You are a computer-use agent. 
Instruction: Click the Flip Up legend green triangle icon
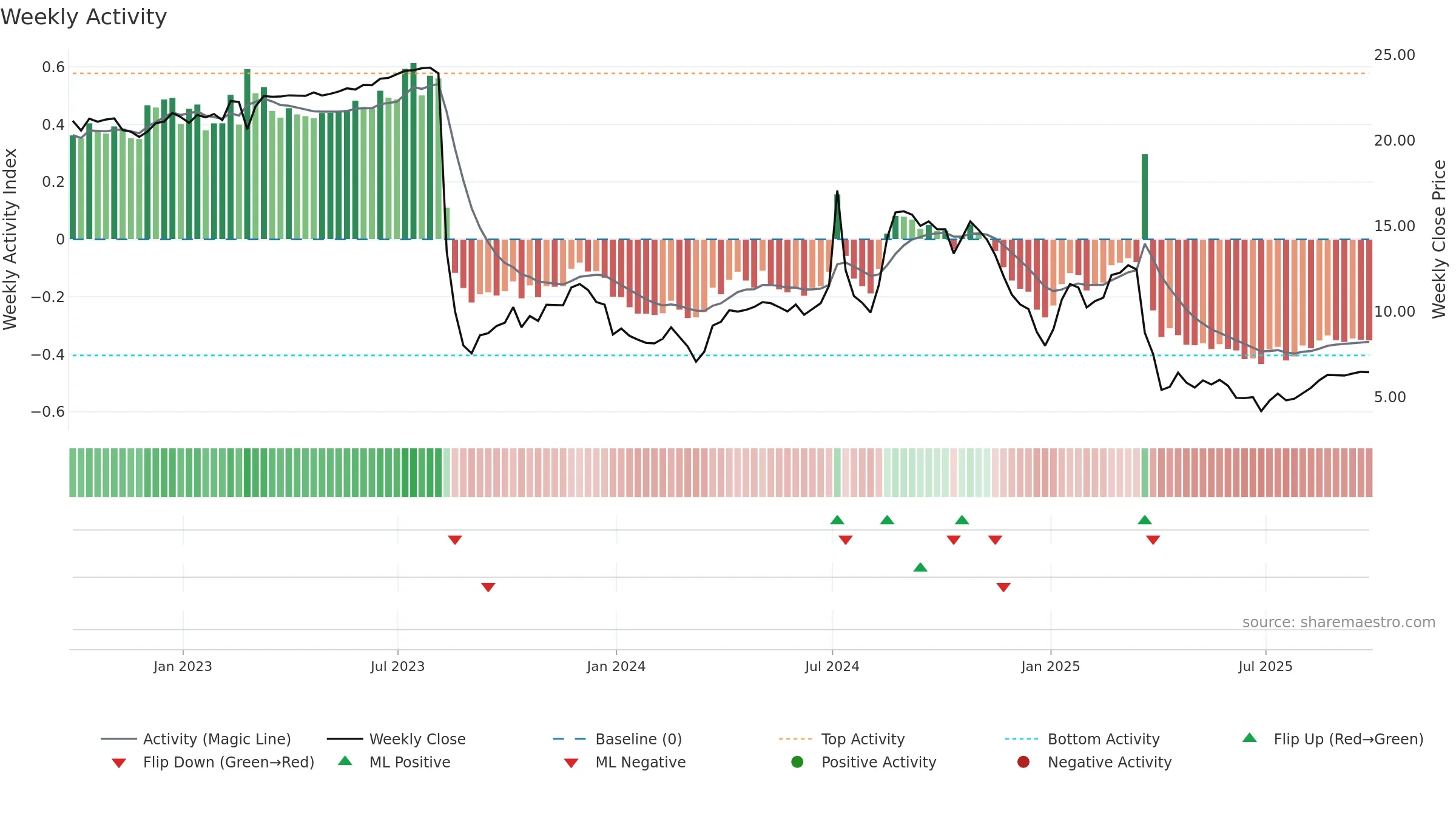tap(1250, 738)
